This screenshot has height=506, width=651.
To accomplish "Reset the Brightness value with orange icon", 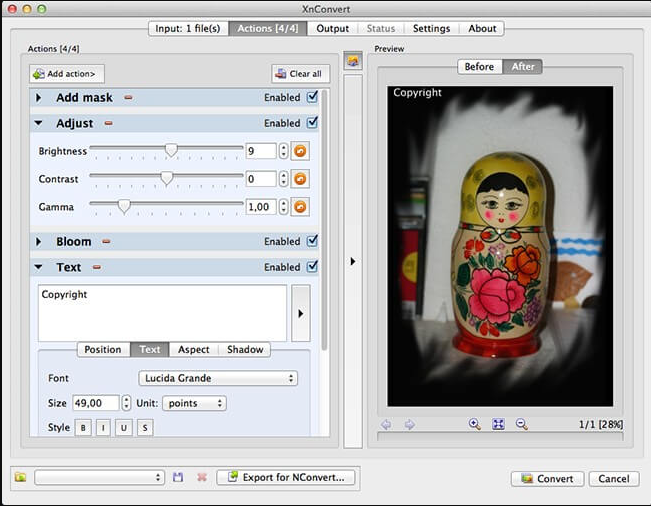I will coord(300,151).
